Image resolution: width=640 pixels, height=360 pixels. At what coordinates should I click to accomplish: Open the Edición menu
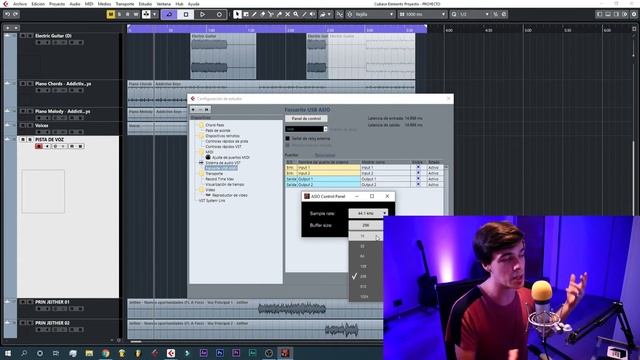38,4
